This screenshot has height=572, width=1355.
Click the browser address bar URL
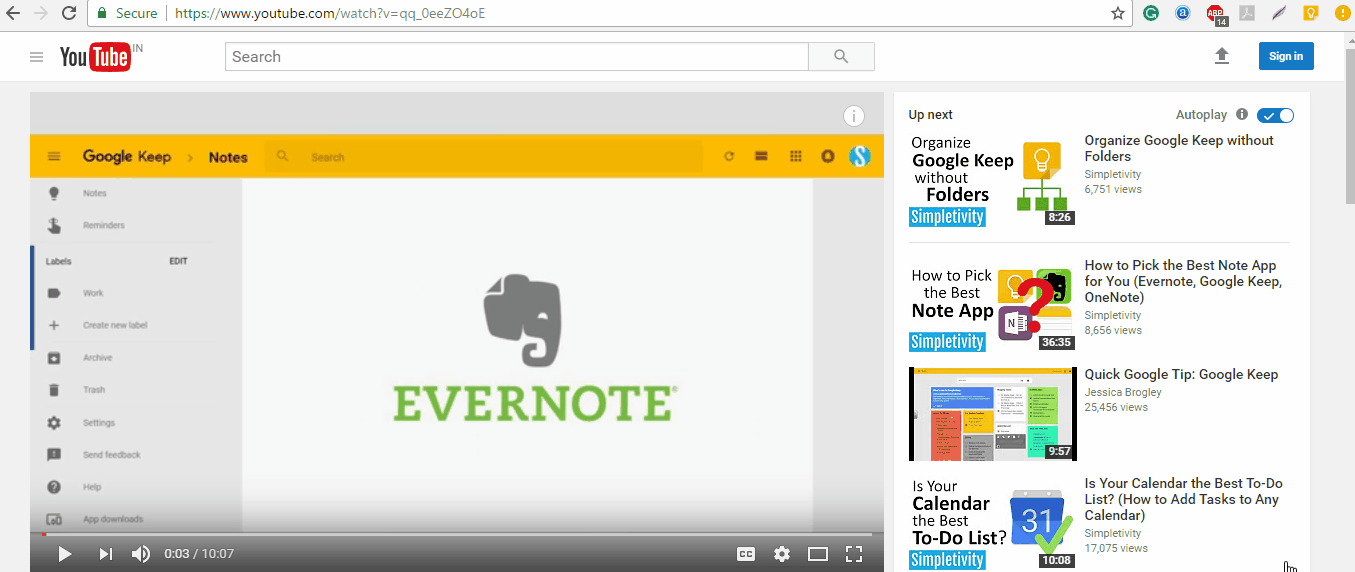click(330, 13)
